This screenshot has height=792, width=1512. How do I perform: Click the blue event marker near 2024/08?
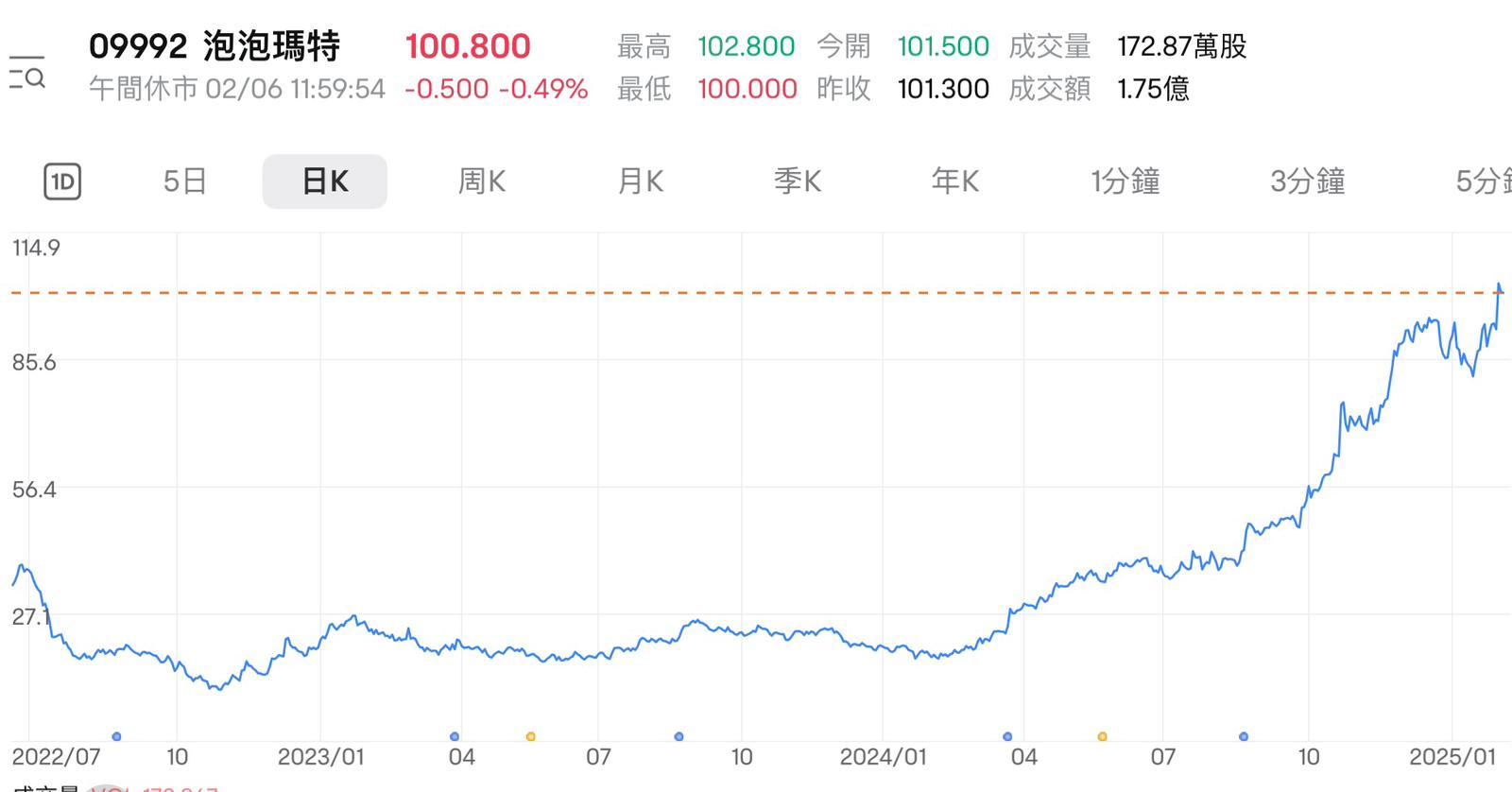pos(1243,735)
